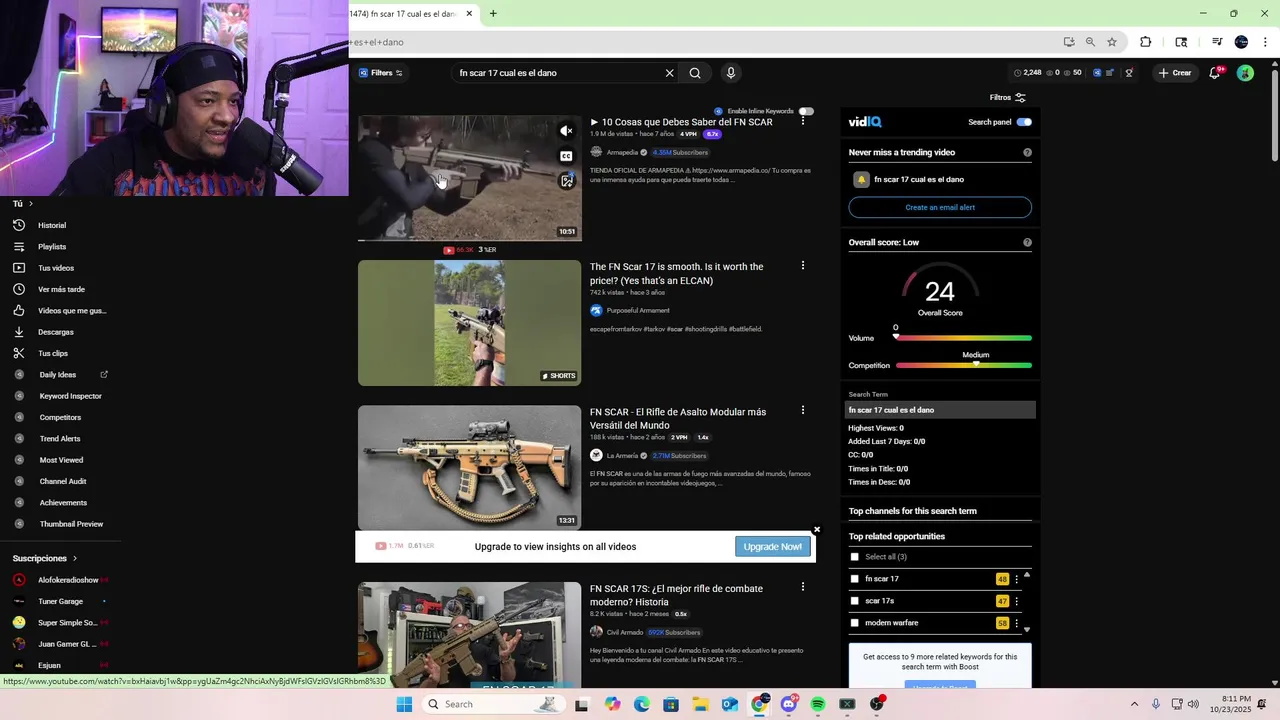
Task: Check the scar 17s keyword
Action: [854, 601]
